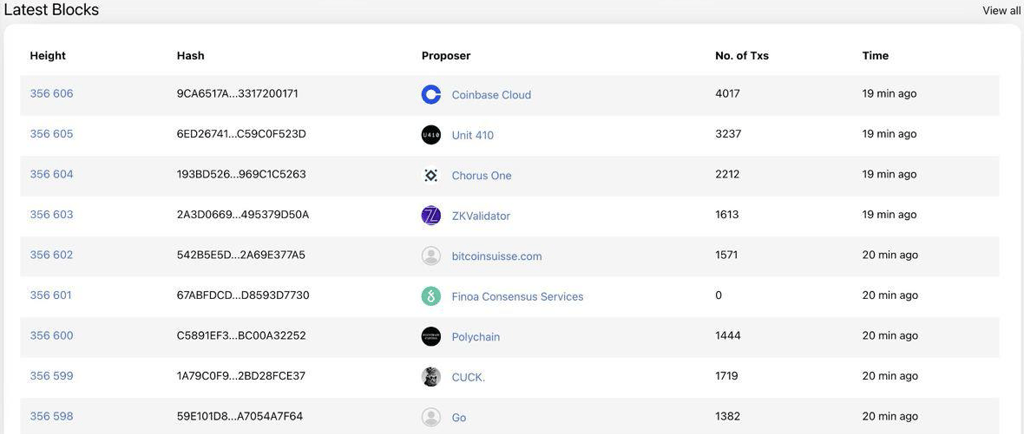Click the Unit 410 validator logo icon
1024x434 pixels.
431,135
